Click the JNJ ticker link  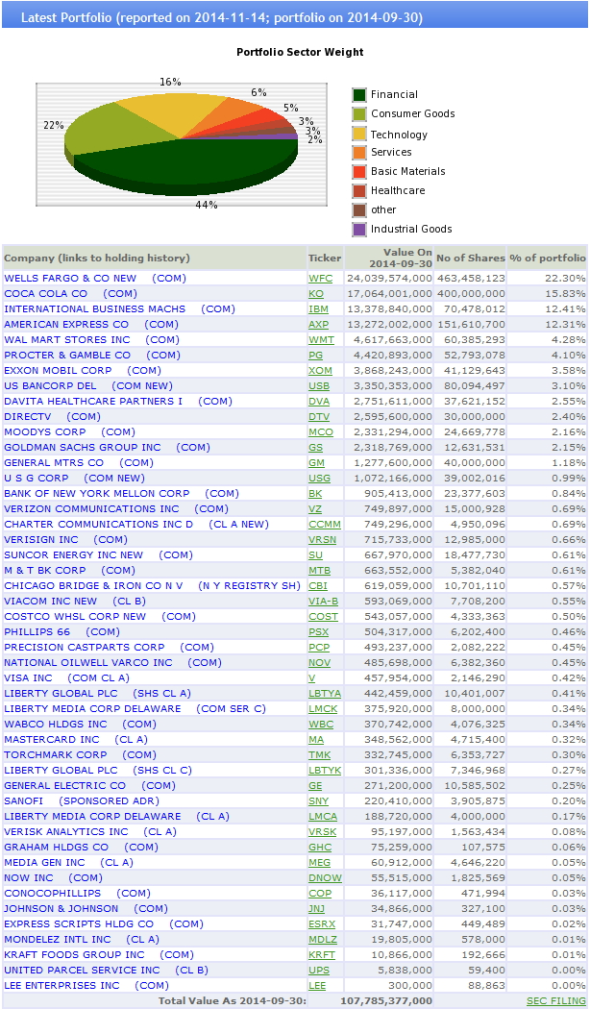318,909
